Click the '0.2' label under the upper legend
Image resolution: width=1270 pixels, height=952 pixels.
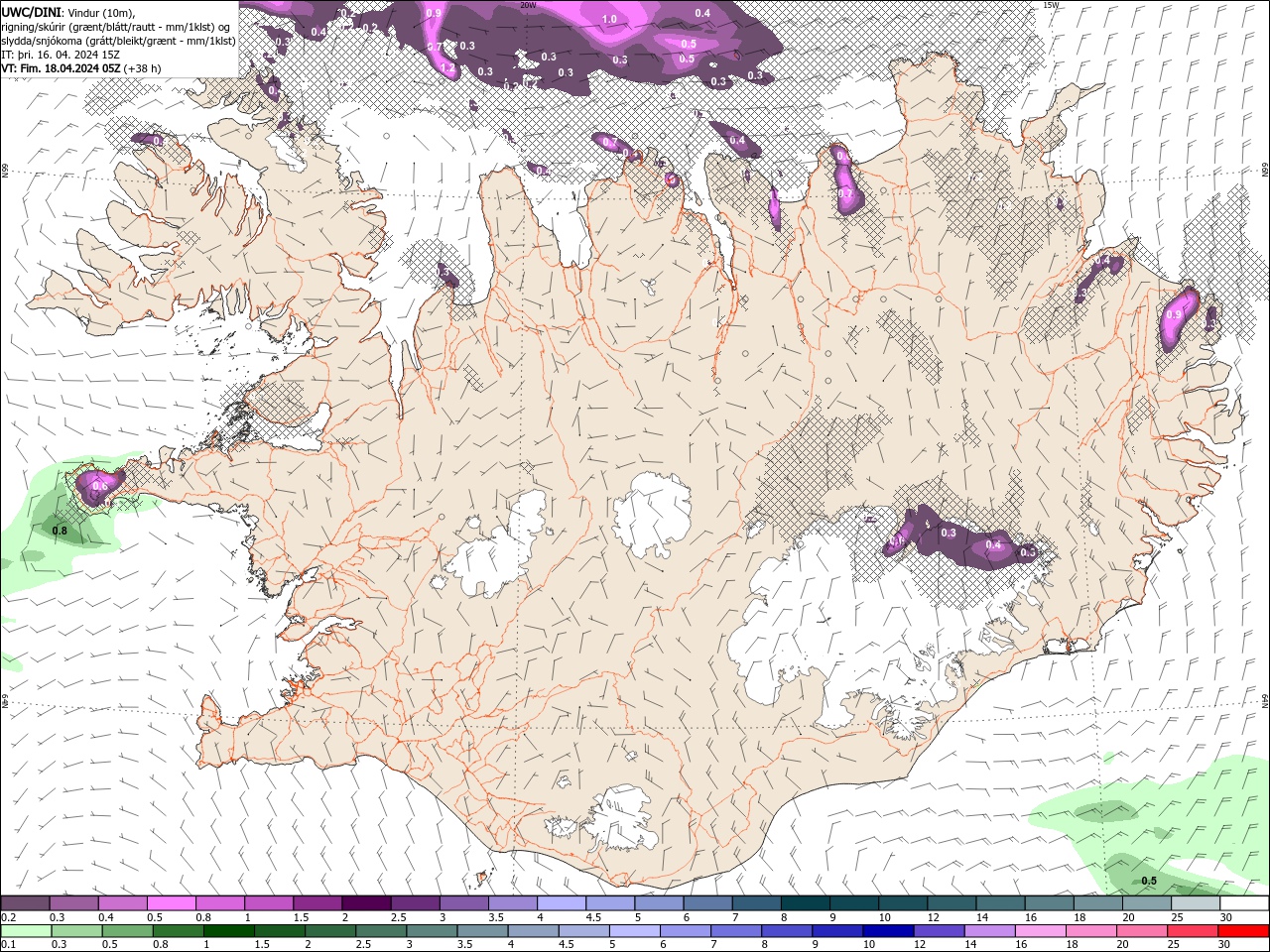click(8, 917)
